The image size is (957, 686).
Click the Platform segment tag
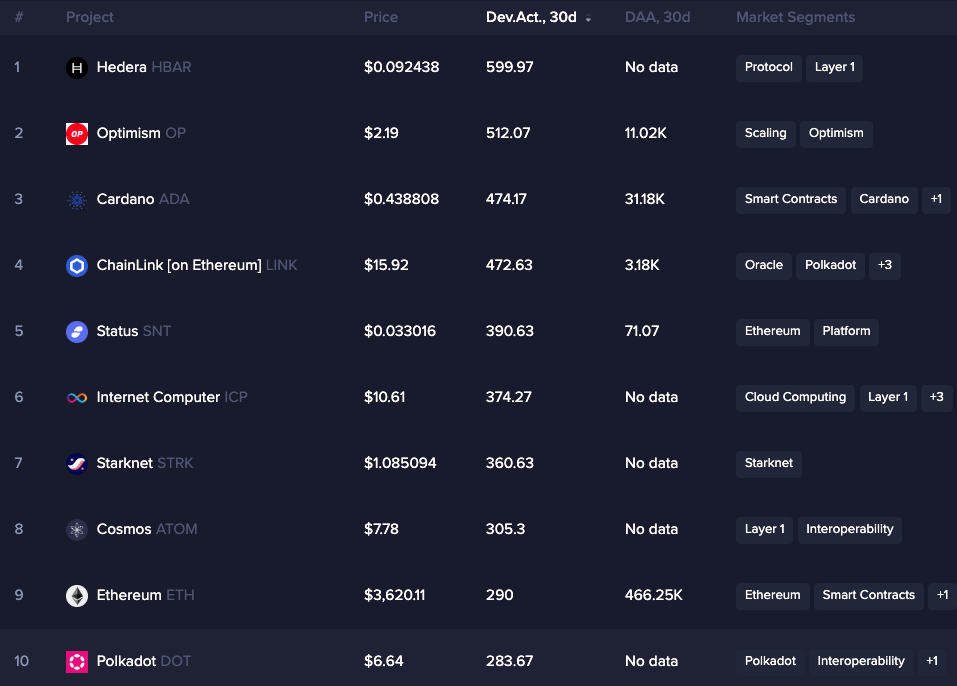click(846, 331)
